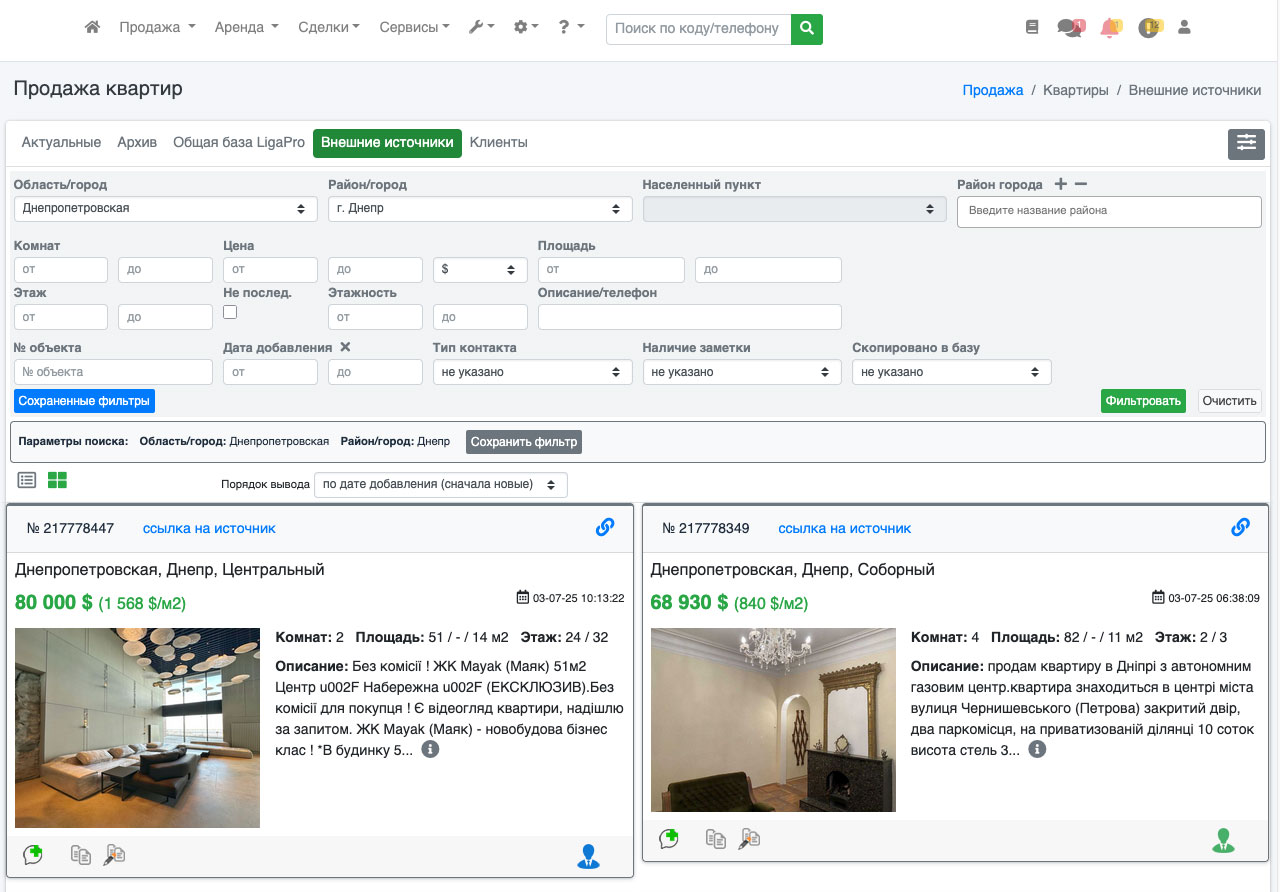This screenshot has width=1280, height=892.
Task: Switch to grid view layout icon
Action: [x=57, y=480]
